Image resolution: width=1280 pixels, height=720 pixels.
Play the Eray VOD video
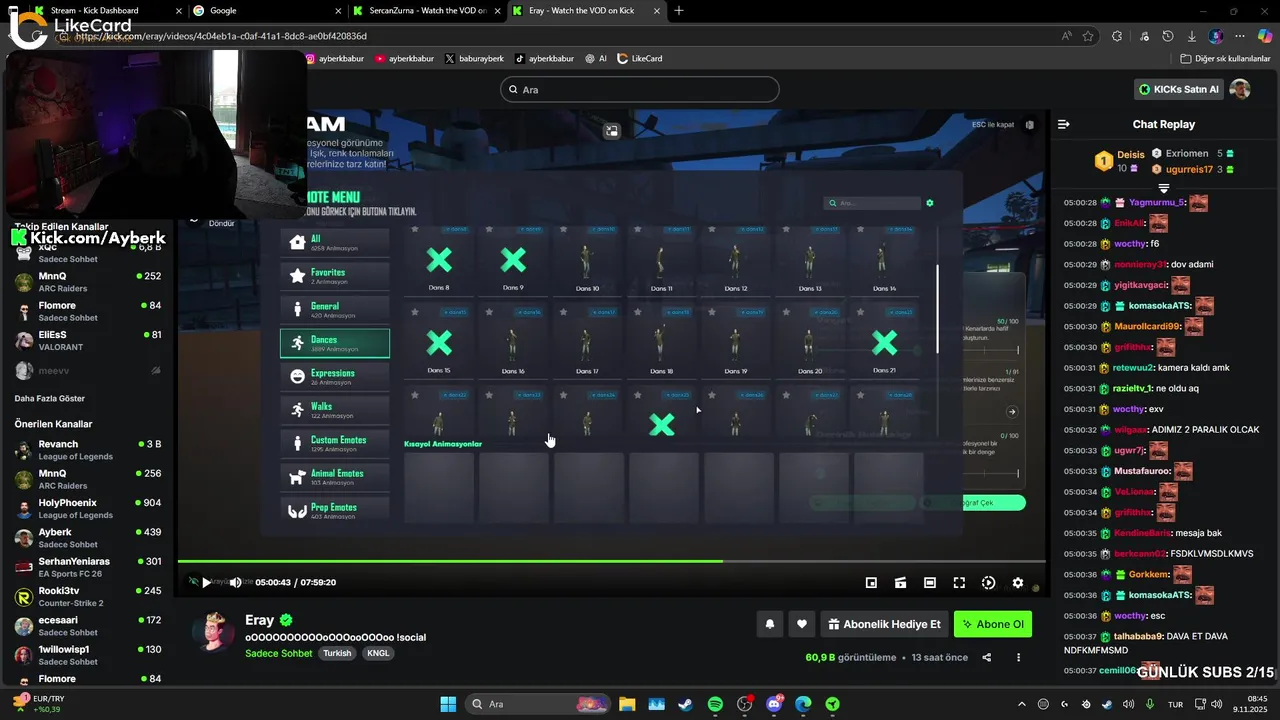click(x=206, y=582)
